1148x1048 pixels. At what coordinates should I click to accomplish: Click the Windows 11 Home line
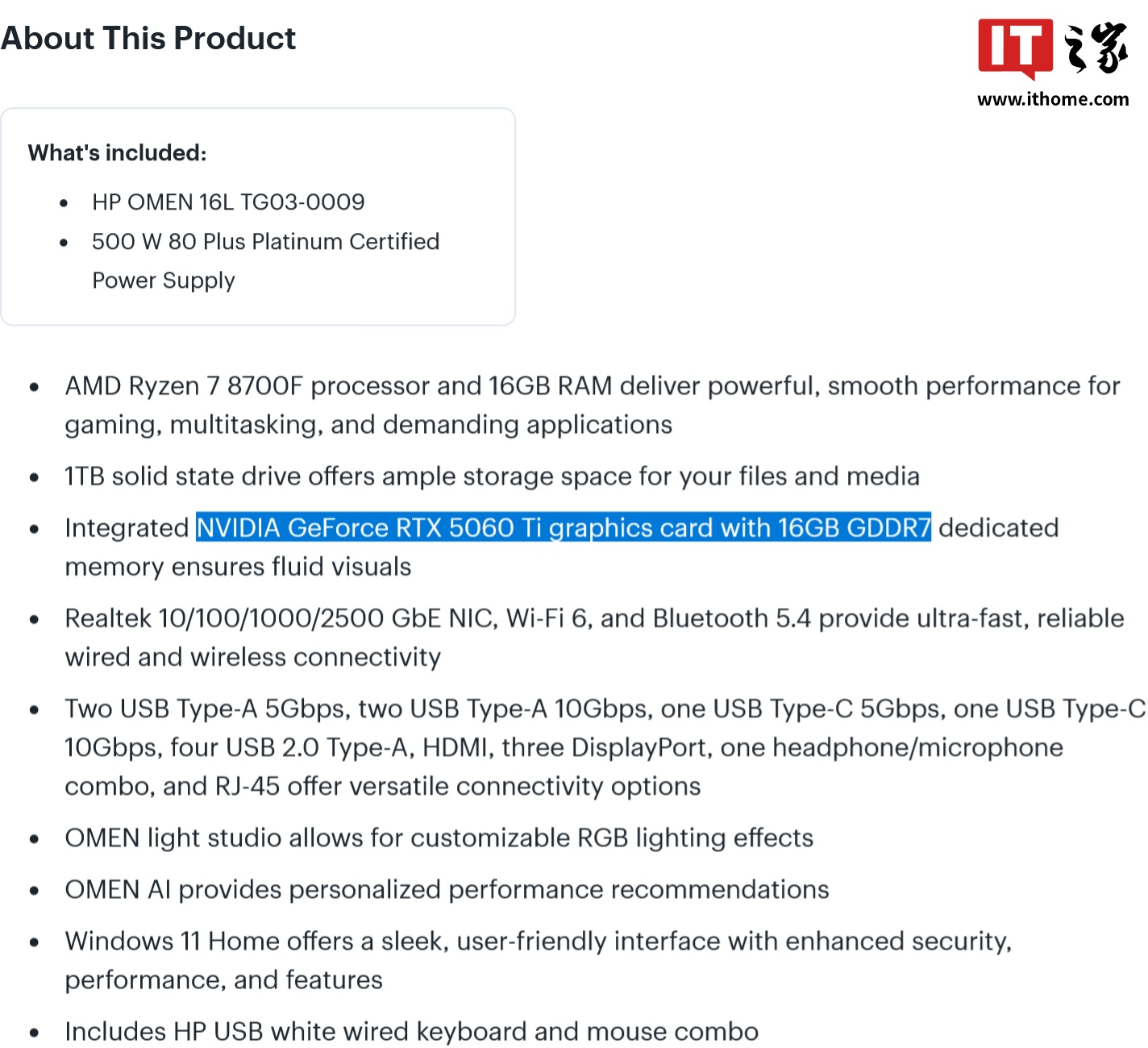click(x=538, y=942)
